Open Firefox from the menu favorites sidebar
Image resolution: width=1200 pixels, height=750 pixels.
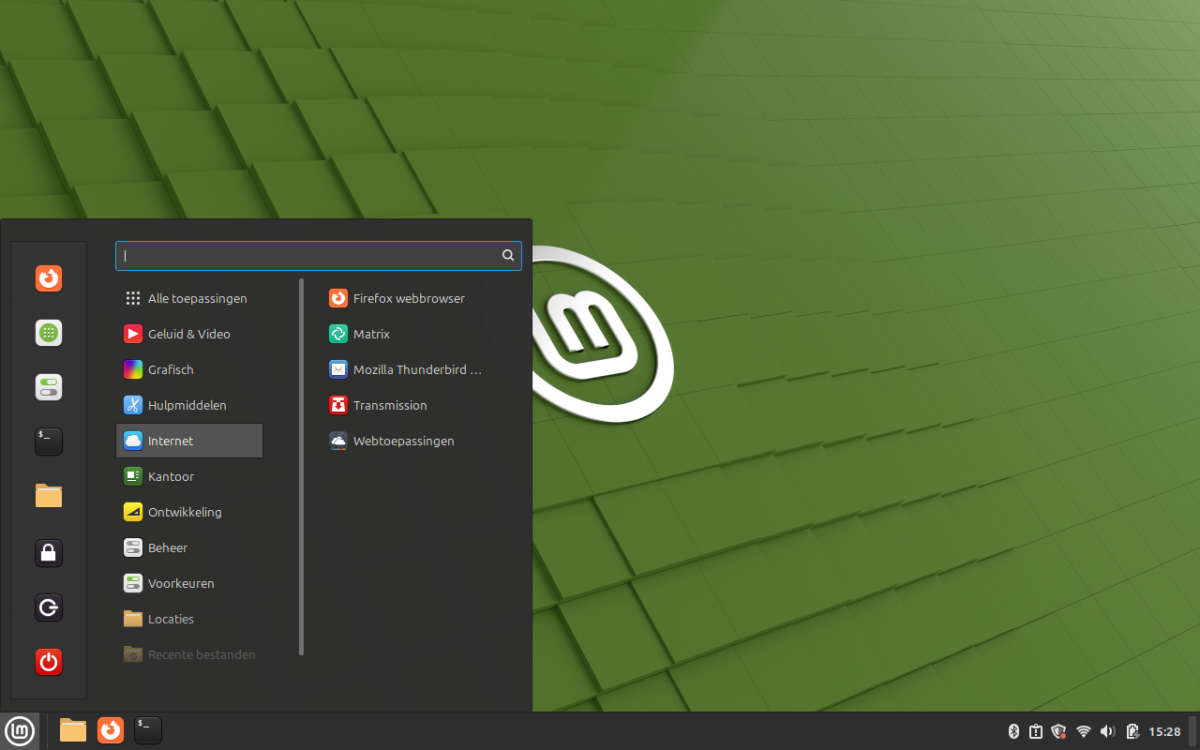pyautogui.click(x=48, y=278)
